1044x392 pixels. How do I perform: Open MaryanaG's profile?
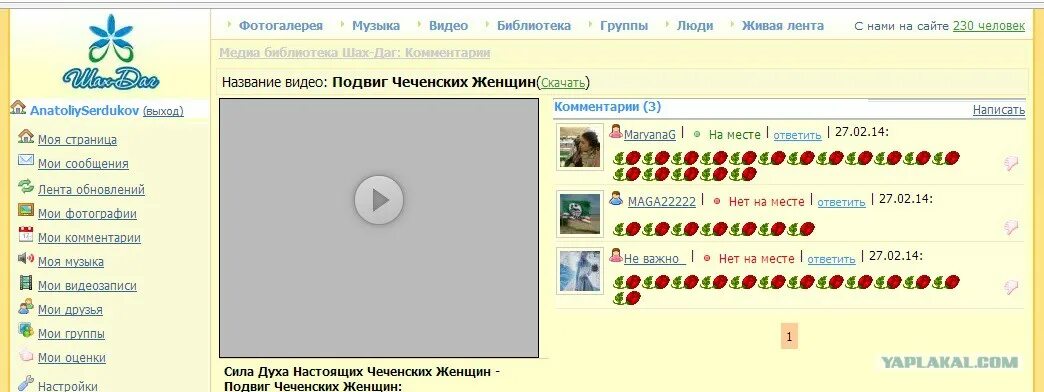(650, 134)
